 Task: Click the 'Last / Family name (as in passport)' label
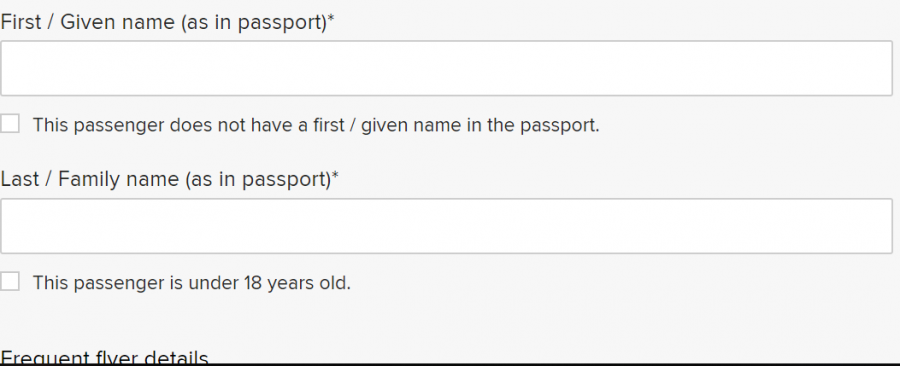pos(166,180)
